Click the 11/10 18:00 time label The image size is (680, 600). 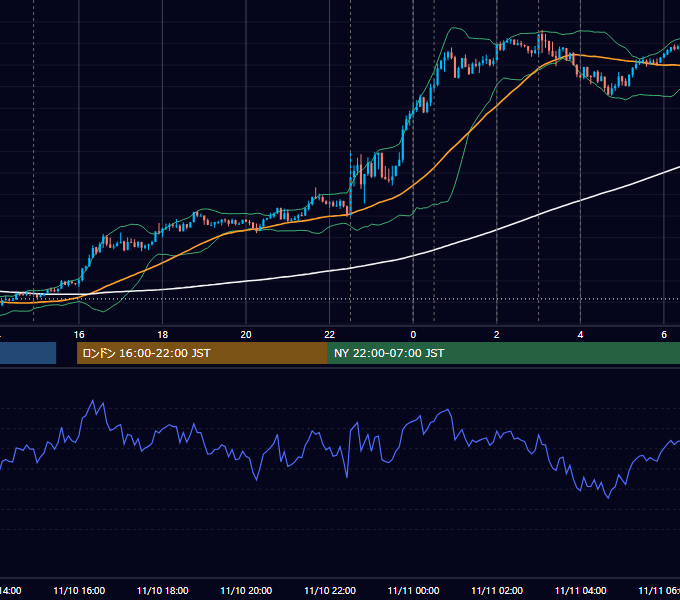(163, 590)
